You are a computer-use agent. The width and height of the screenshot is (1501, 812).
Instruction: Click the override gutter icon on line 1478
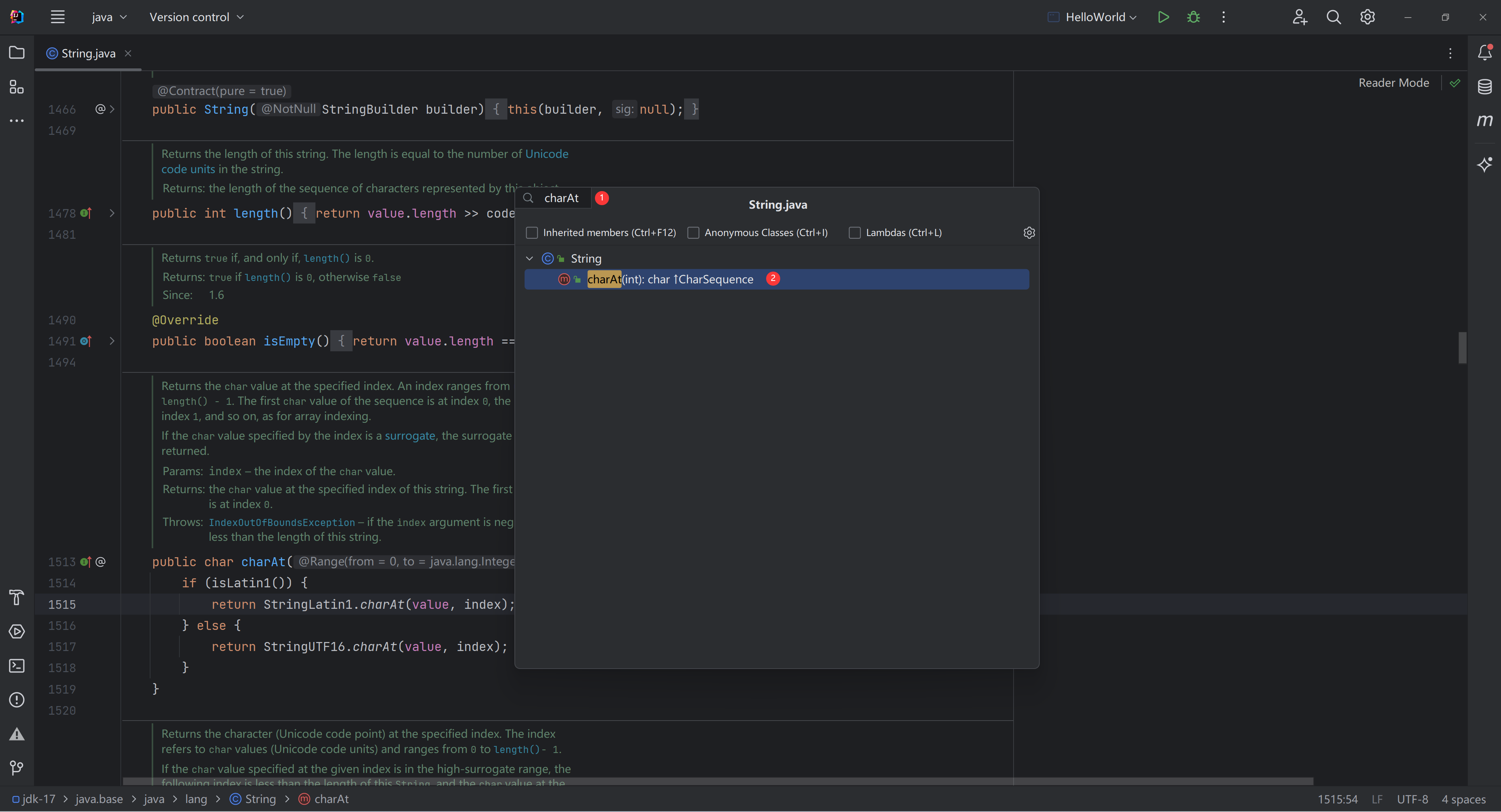[x=86, y=213]
